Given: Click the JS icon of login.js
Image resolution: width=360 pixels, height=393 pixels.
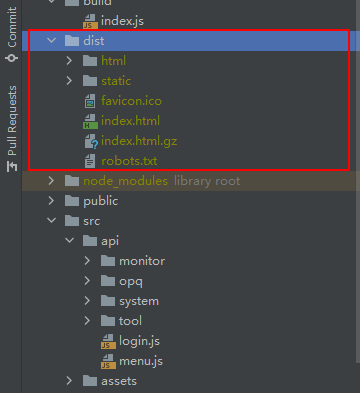Looking at the screenshot, I should pyautogui.click(x=108, y=342).
